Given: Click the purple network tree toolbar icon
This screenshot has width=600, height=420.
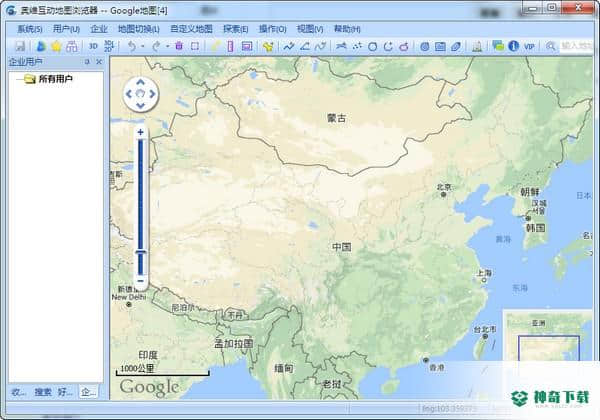Looking at the screenshot, I should [72, 47].
